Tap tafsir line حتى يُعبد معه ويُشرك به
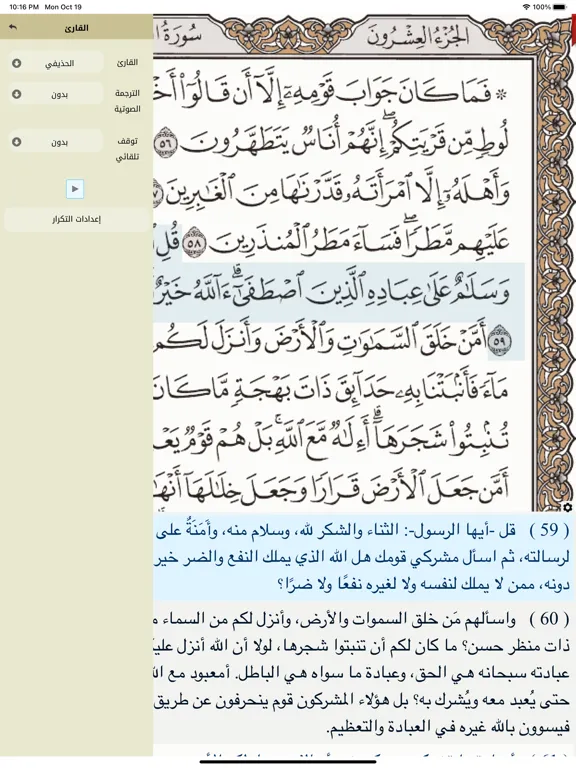The width and height of the screenshot is (576, 768). pyautogui.click(x=362, y=701)
